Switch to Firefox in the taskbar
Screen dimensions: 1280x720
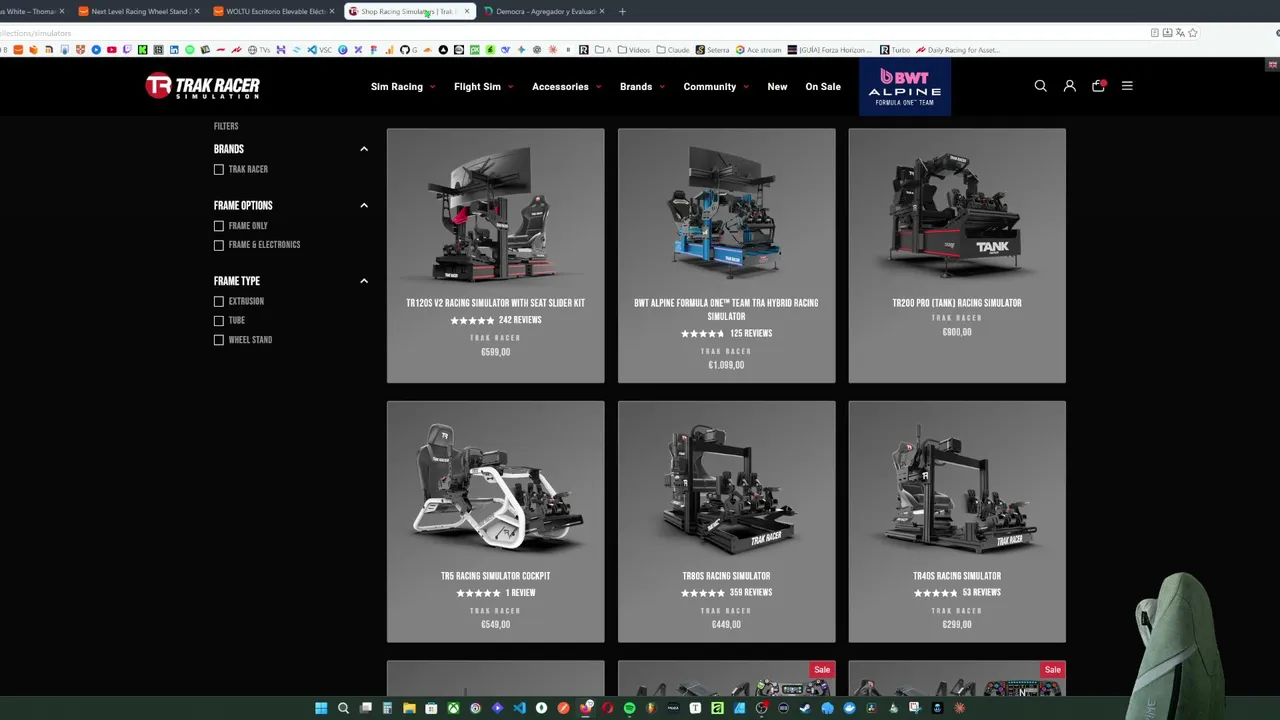(585, 708)
